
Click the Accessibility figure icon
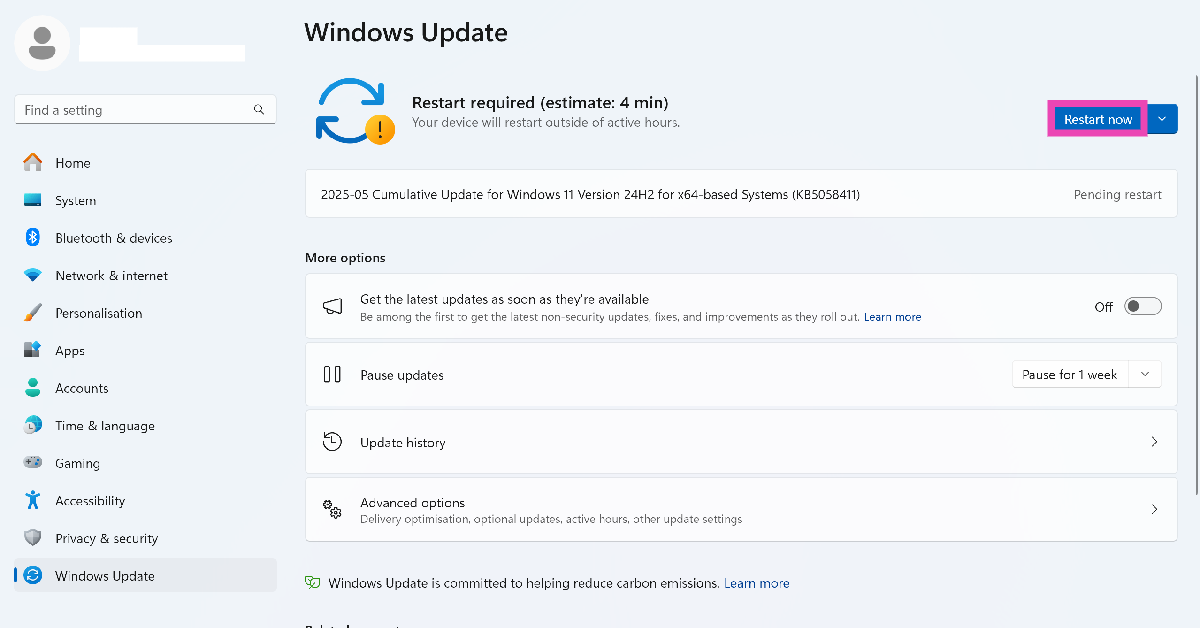[x=33, y=500]
